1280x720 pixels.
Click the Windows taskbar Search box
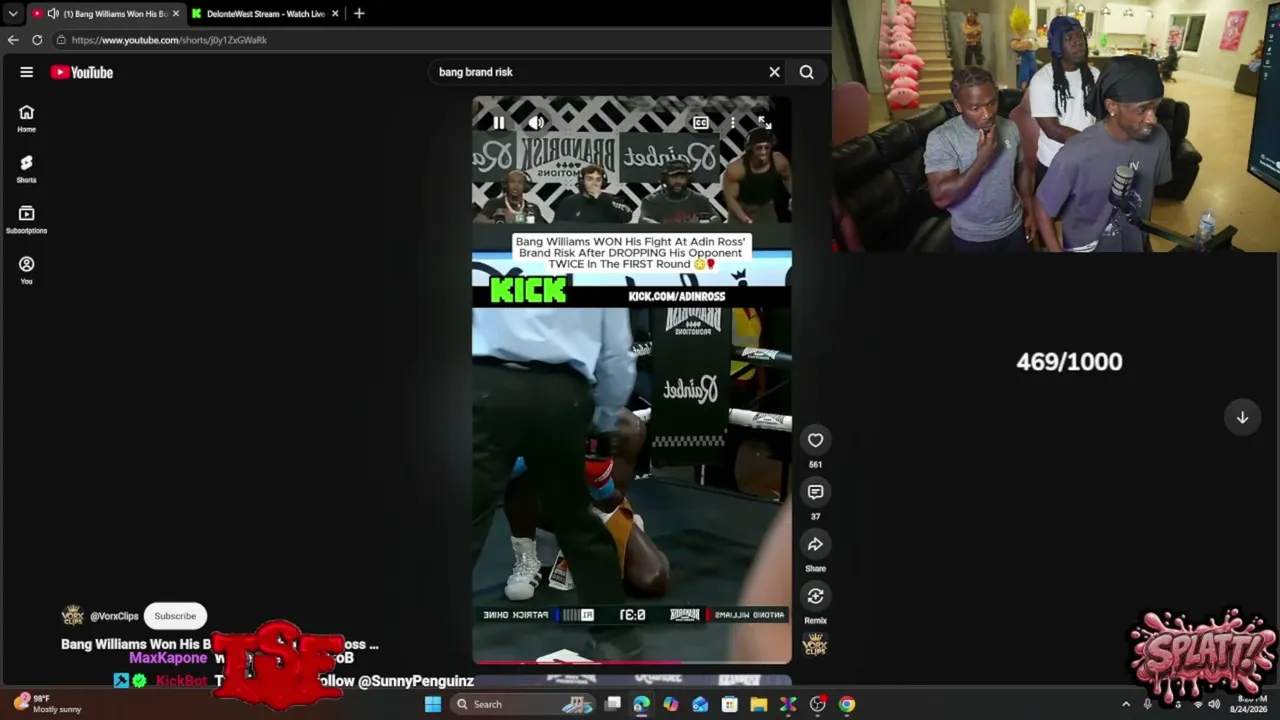click(x=524, y=704)
